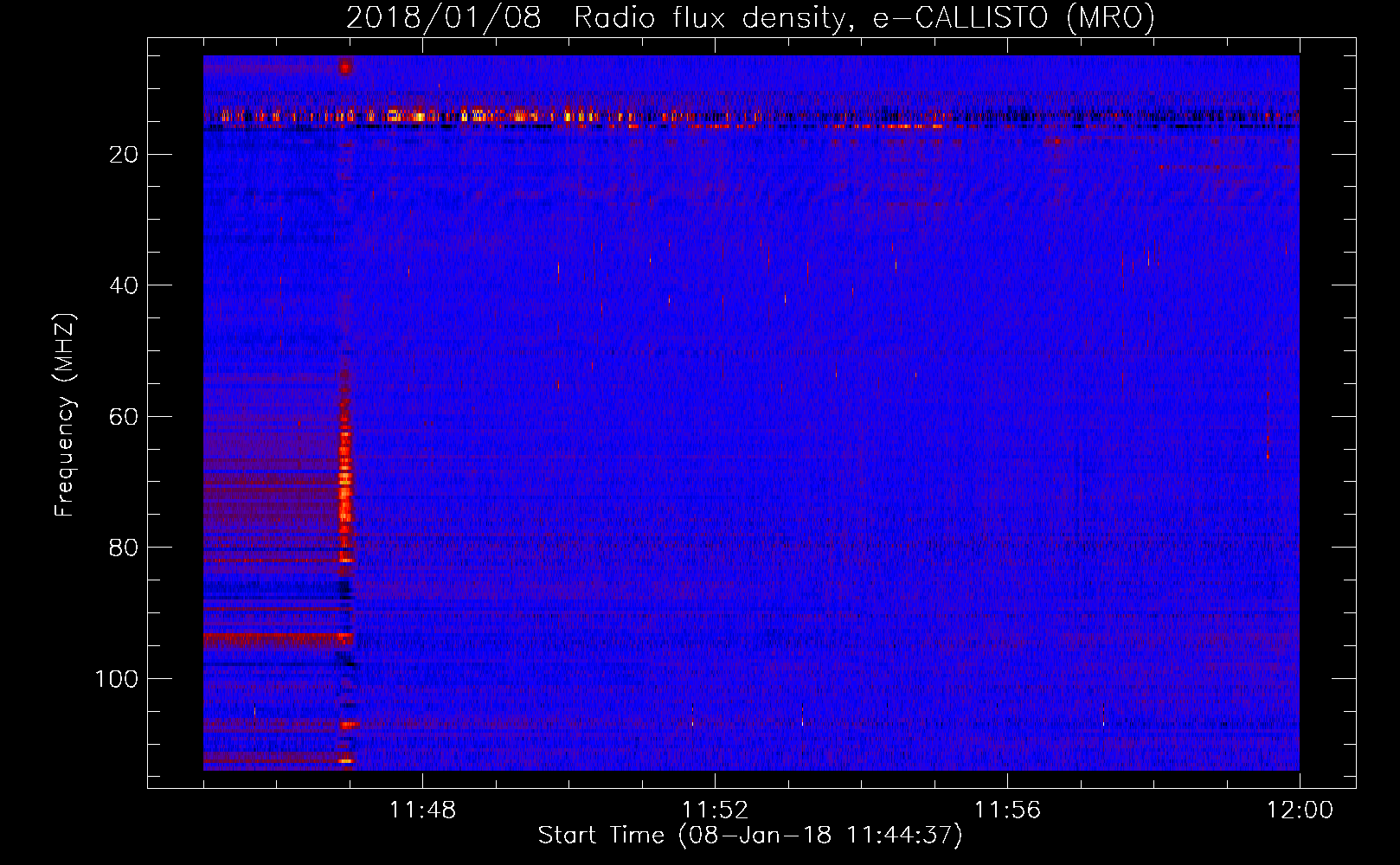Click the plot title "Radio flux density, e-CALLISTO (MRO)"
This screenshot has width=1400, height=865.
click(x=864, y=17)
